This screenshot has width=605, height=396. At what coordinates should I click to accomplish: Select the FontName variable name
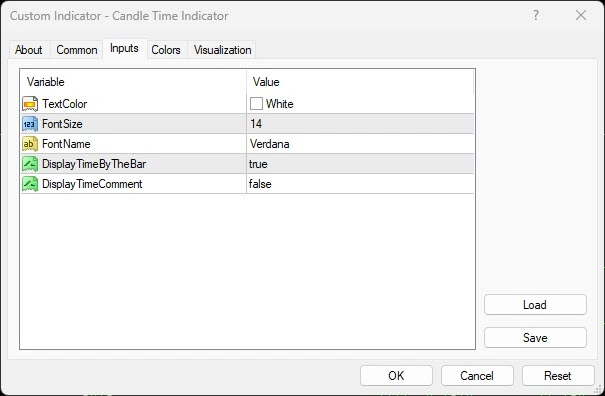tap(66, 144)
